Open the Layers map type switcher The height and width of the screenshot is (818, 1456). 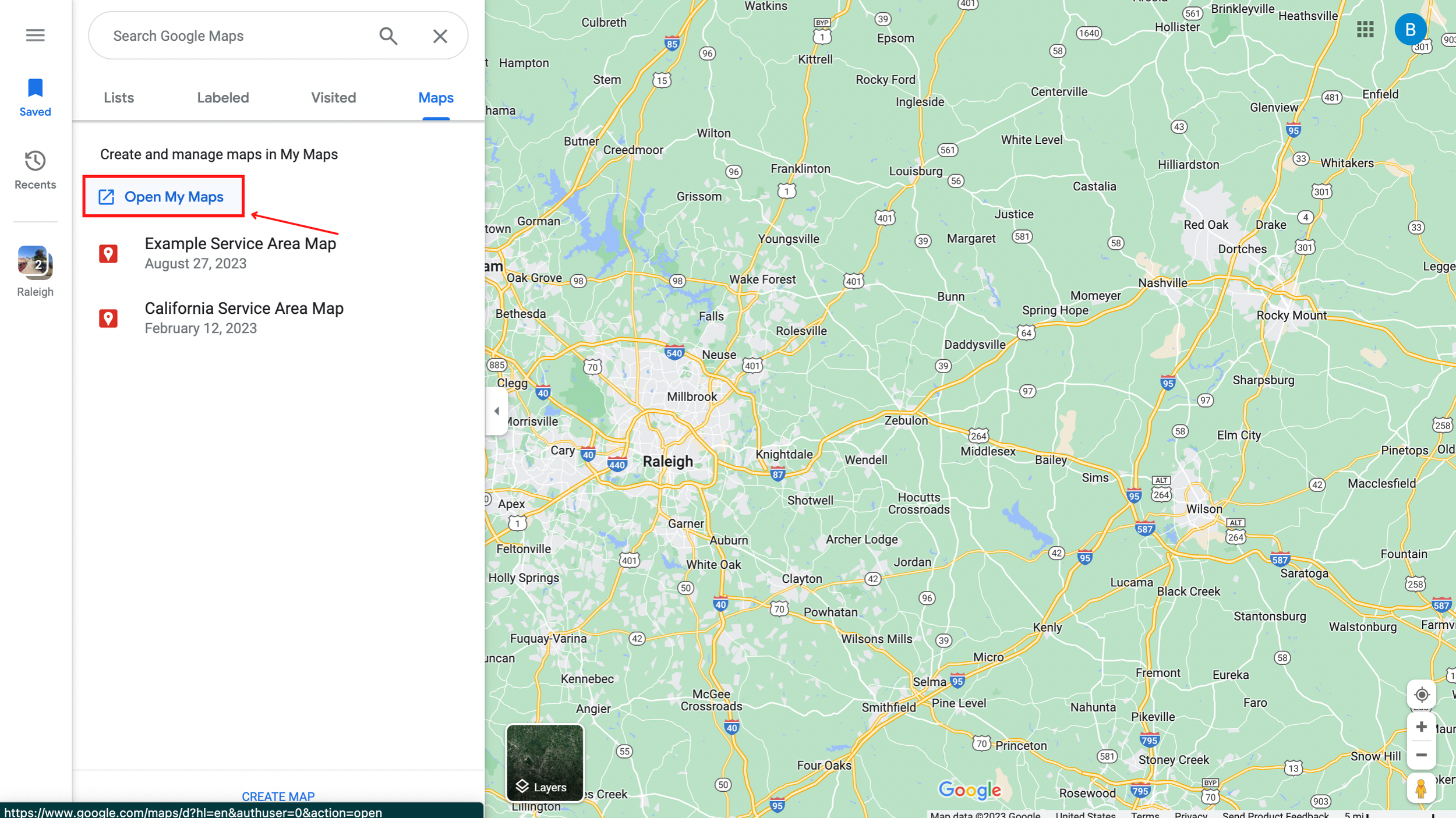[545, 763]
